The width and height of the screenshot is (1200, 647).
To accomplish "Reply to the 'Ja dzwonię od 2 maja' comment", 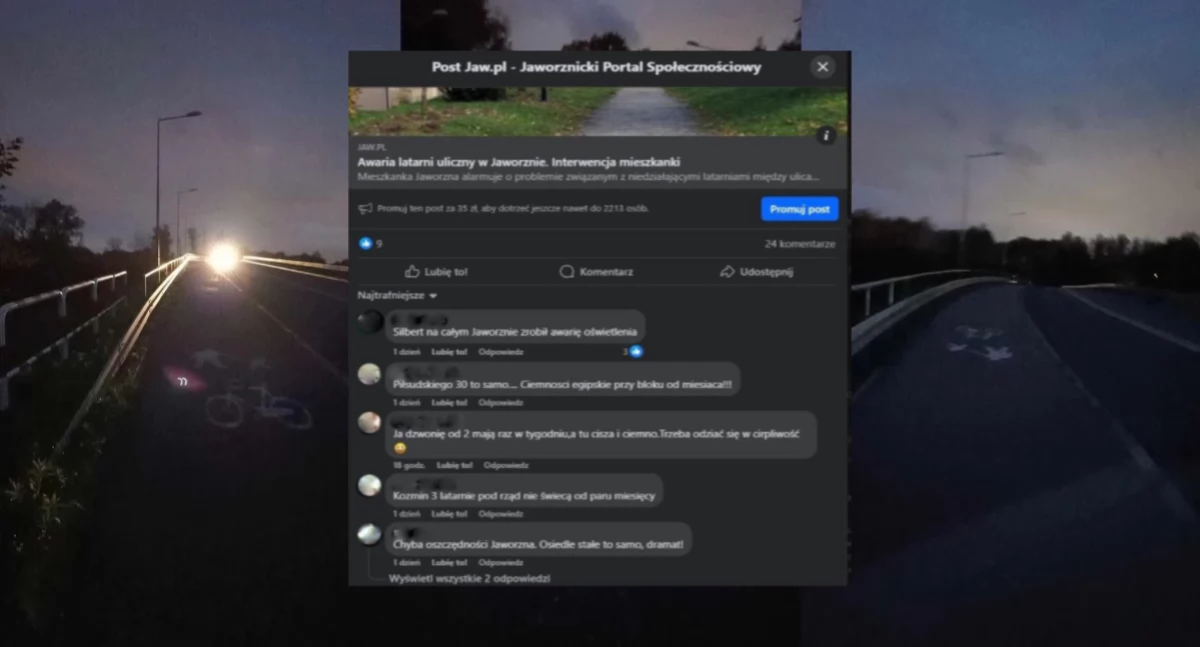I will coord(506,465).
